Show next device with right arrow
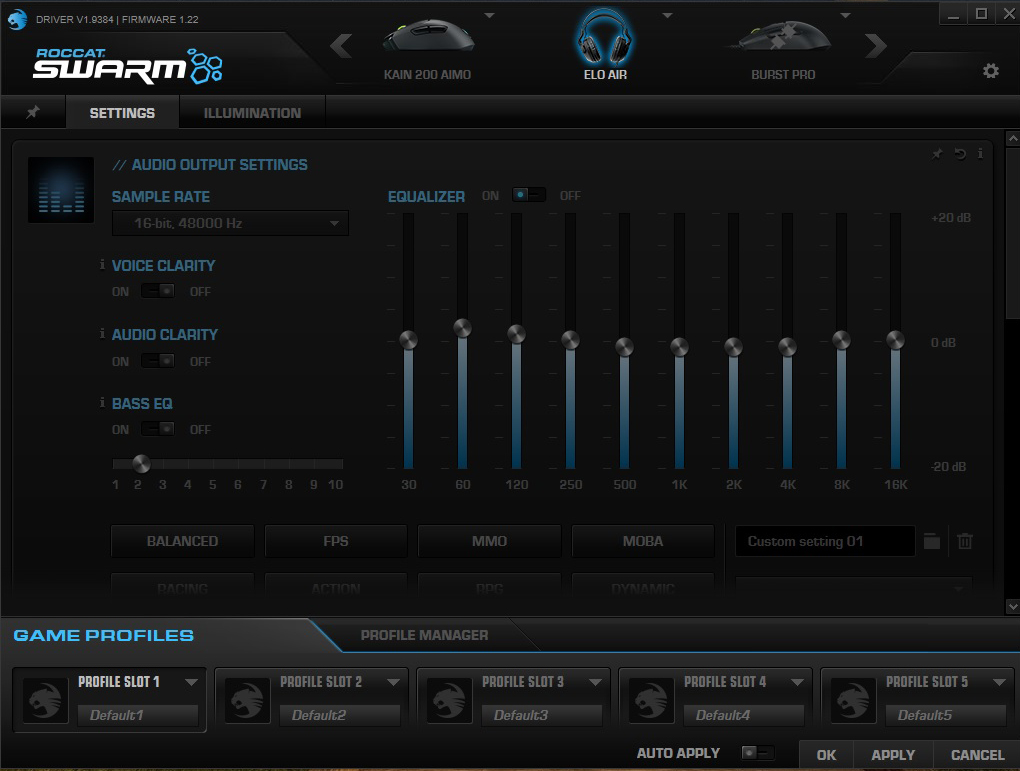 click(x=876, y=46)
